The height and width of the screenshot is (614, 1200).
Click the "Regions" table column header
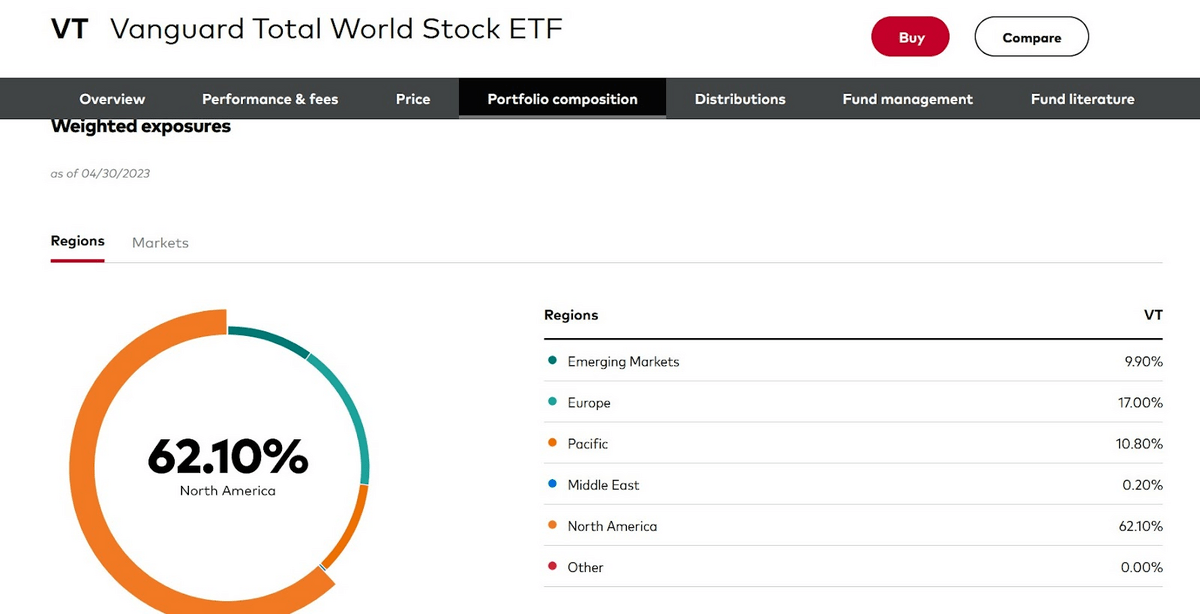[571, 315]
